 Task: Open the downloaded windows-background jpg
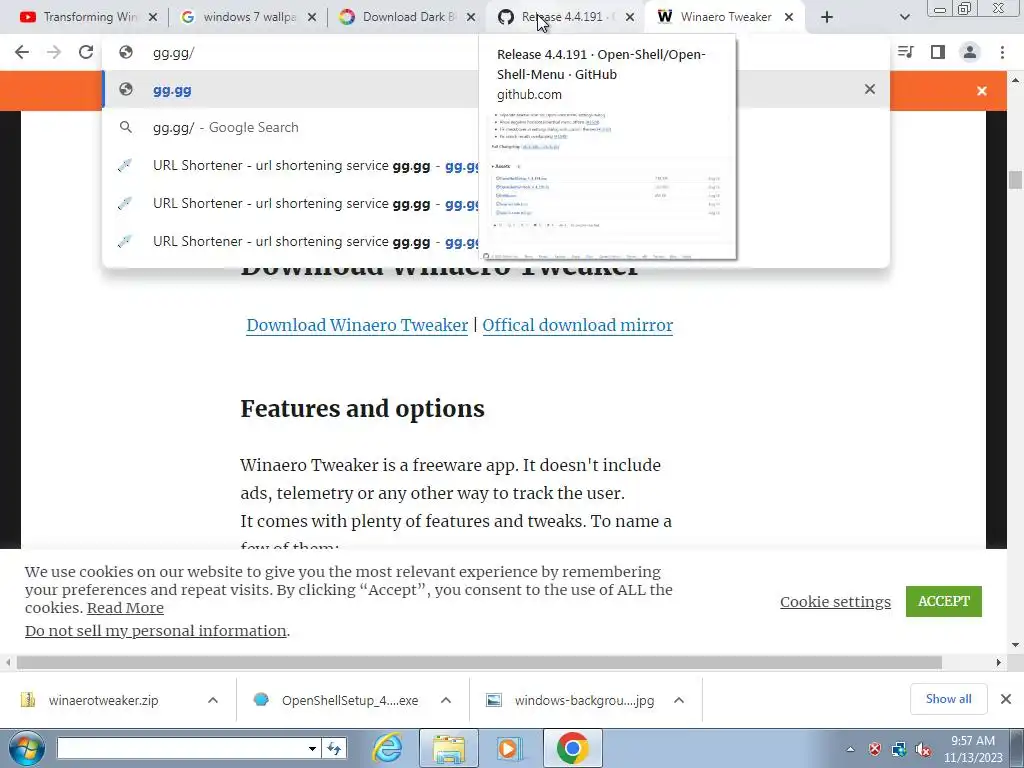click(584, 700)
